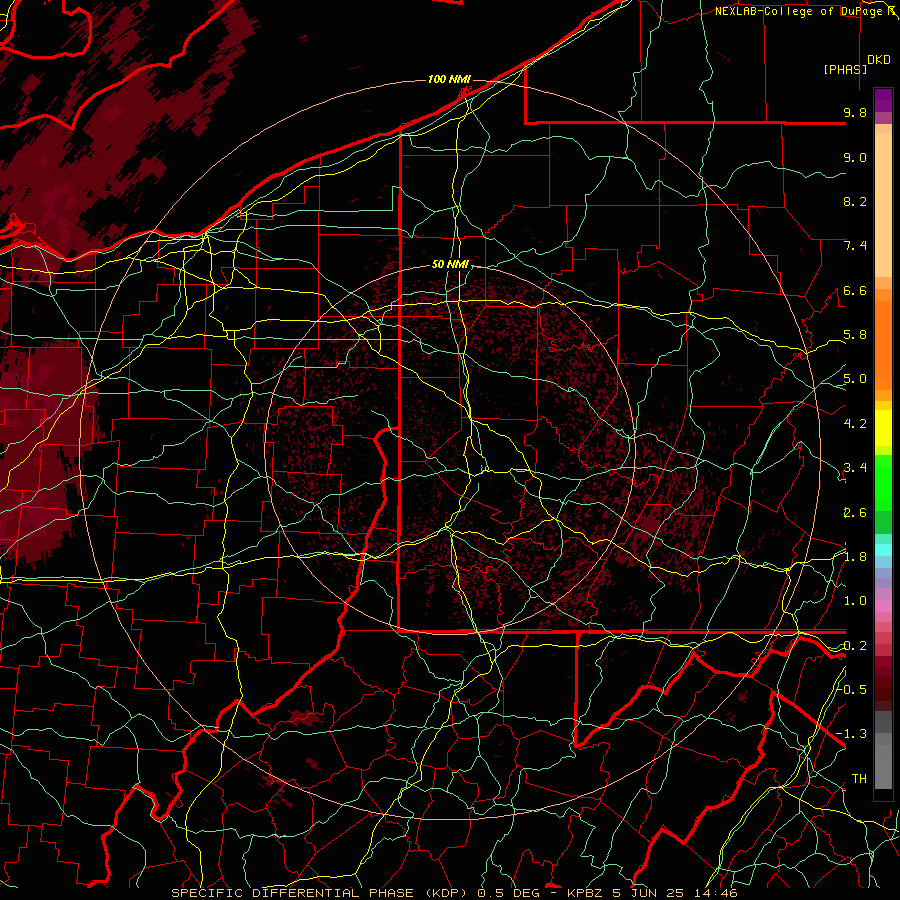900x900 pixels.
Task: Click the 1.0 scale label
Action: click(855, 602)
